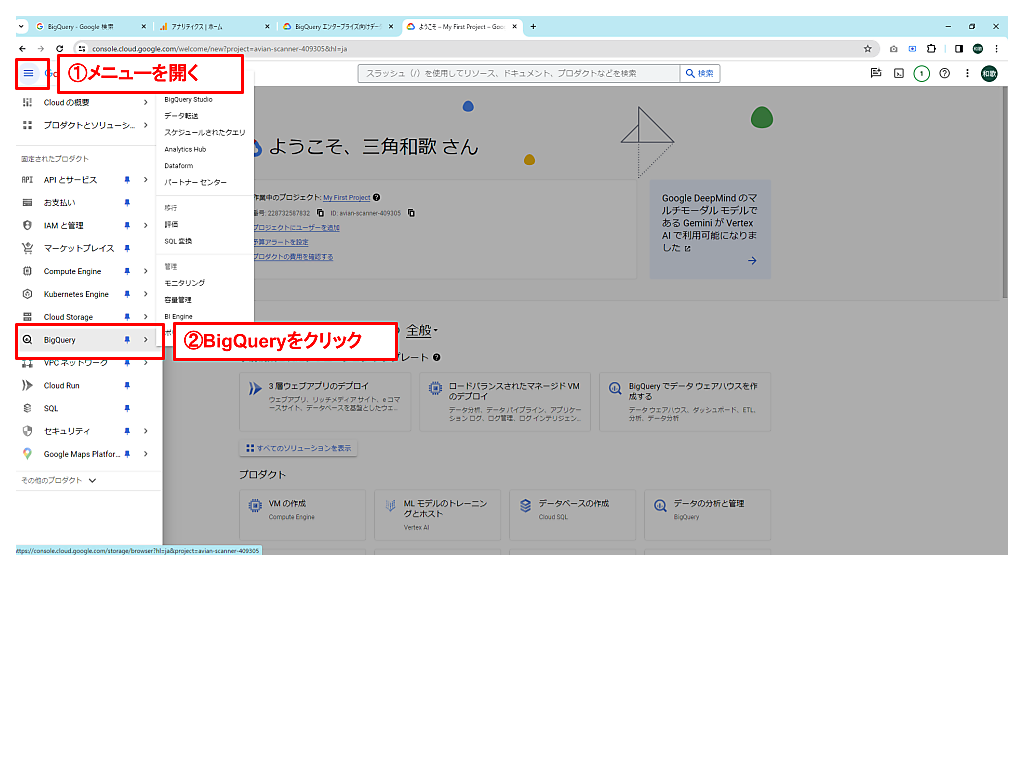Unpin SQL from sidebar
Image resolution: width=1024 pixels, height=768 pixels.
point(127,408)
